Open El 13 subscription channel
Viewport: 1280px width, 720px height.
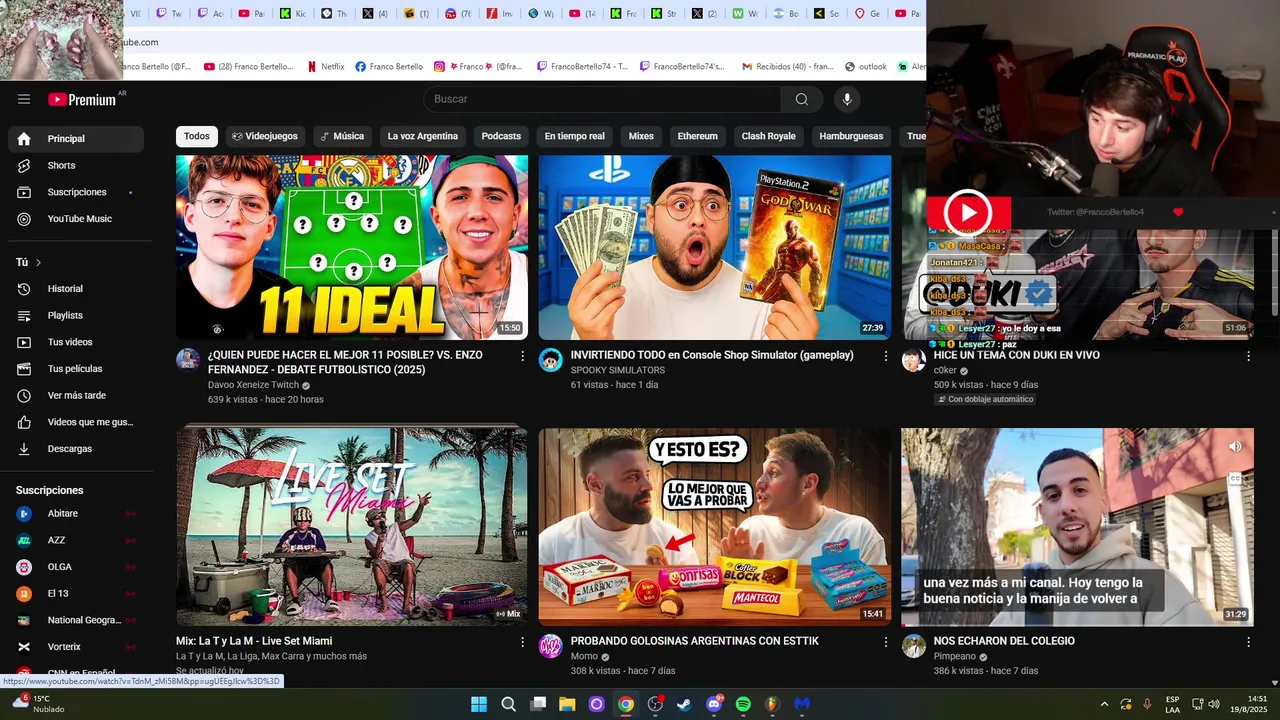76,594
